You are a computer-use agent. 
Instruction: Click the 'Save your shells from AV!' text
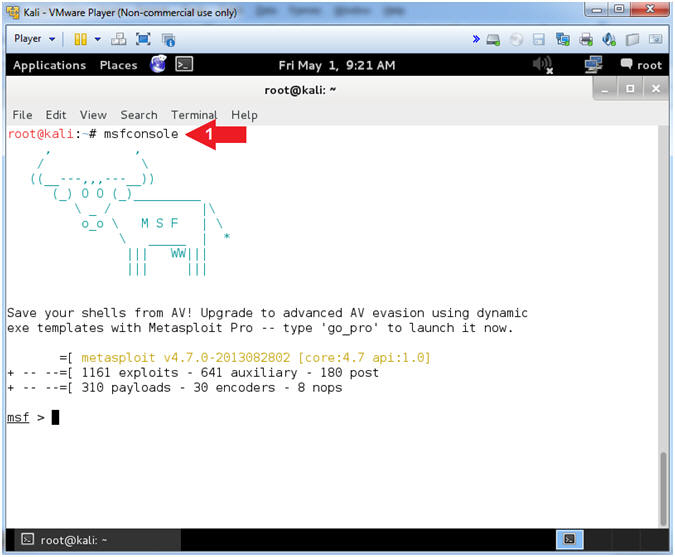click(99, 313)
